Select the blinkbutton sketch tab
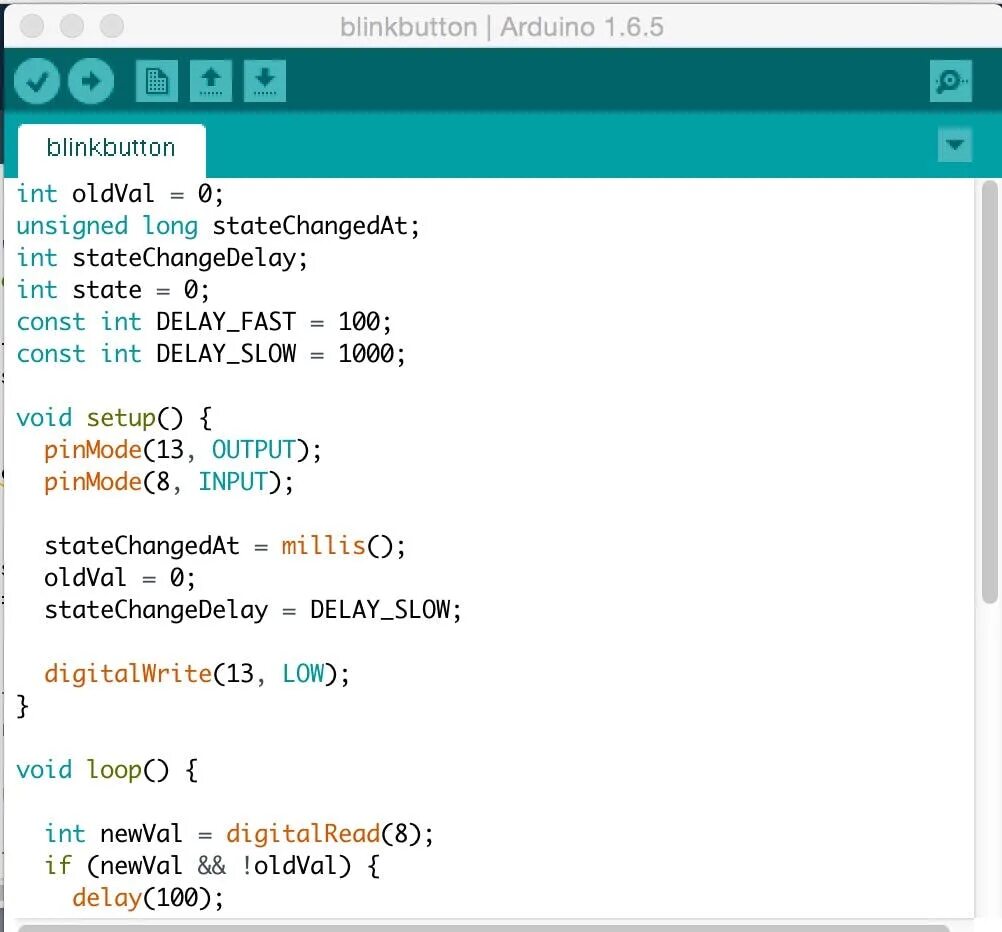1002x932 pixels. pyautogui.click(x=111, y=148)
